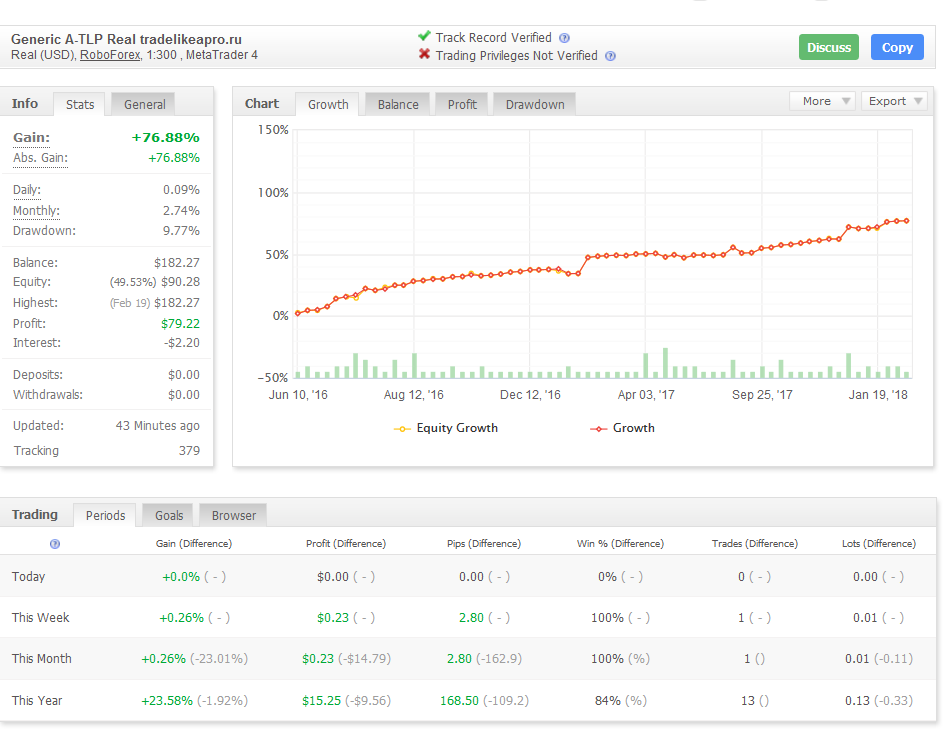This screenshot has height=730, width=948.
Task: Click the Daily label in Info panel
Action: (27, 190)
